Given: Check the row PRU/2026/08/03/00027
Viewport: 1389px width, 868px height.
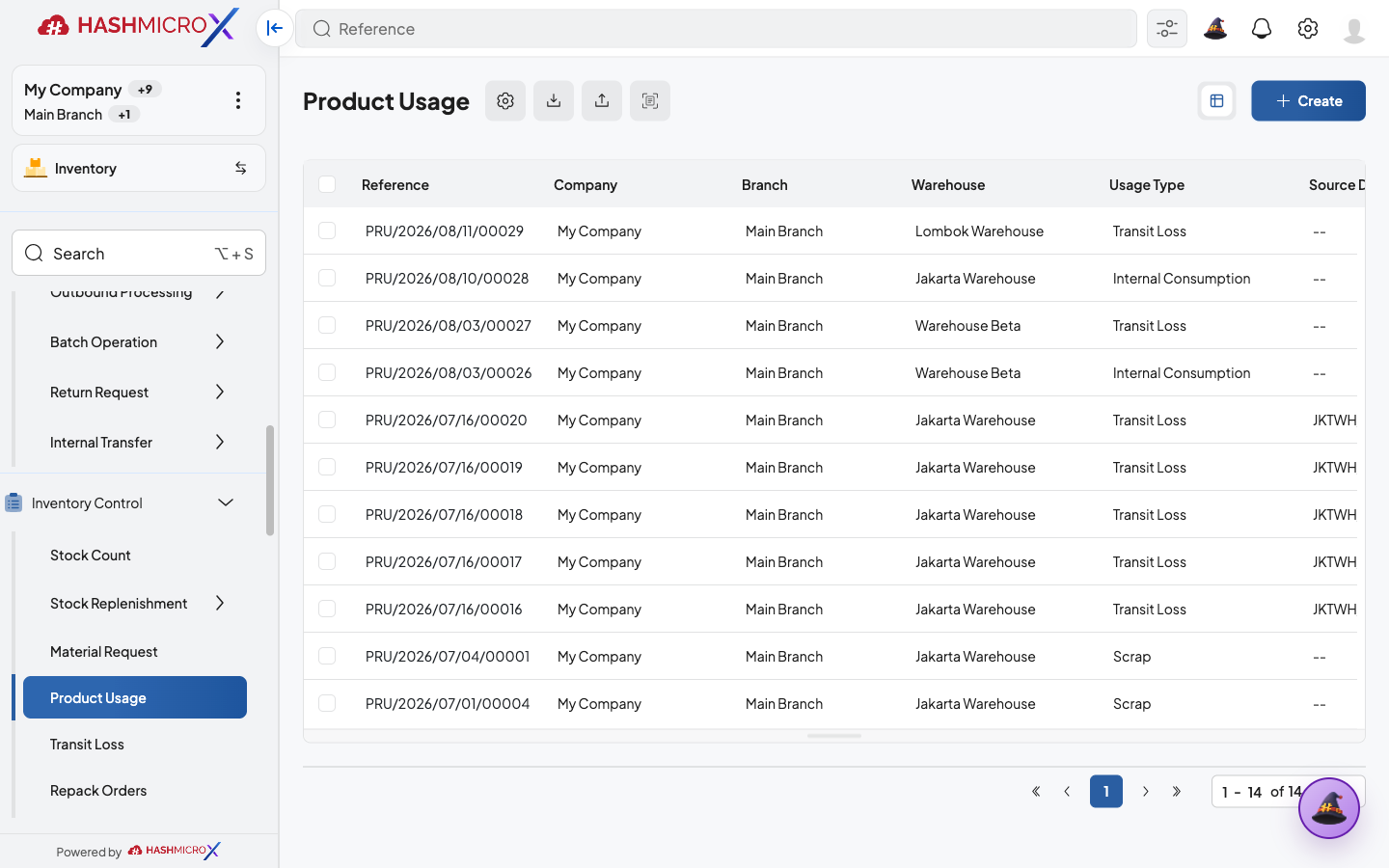Looking at the screenshot, I should (327, 325).
